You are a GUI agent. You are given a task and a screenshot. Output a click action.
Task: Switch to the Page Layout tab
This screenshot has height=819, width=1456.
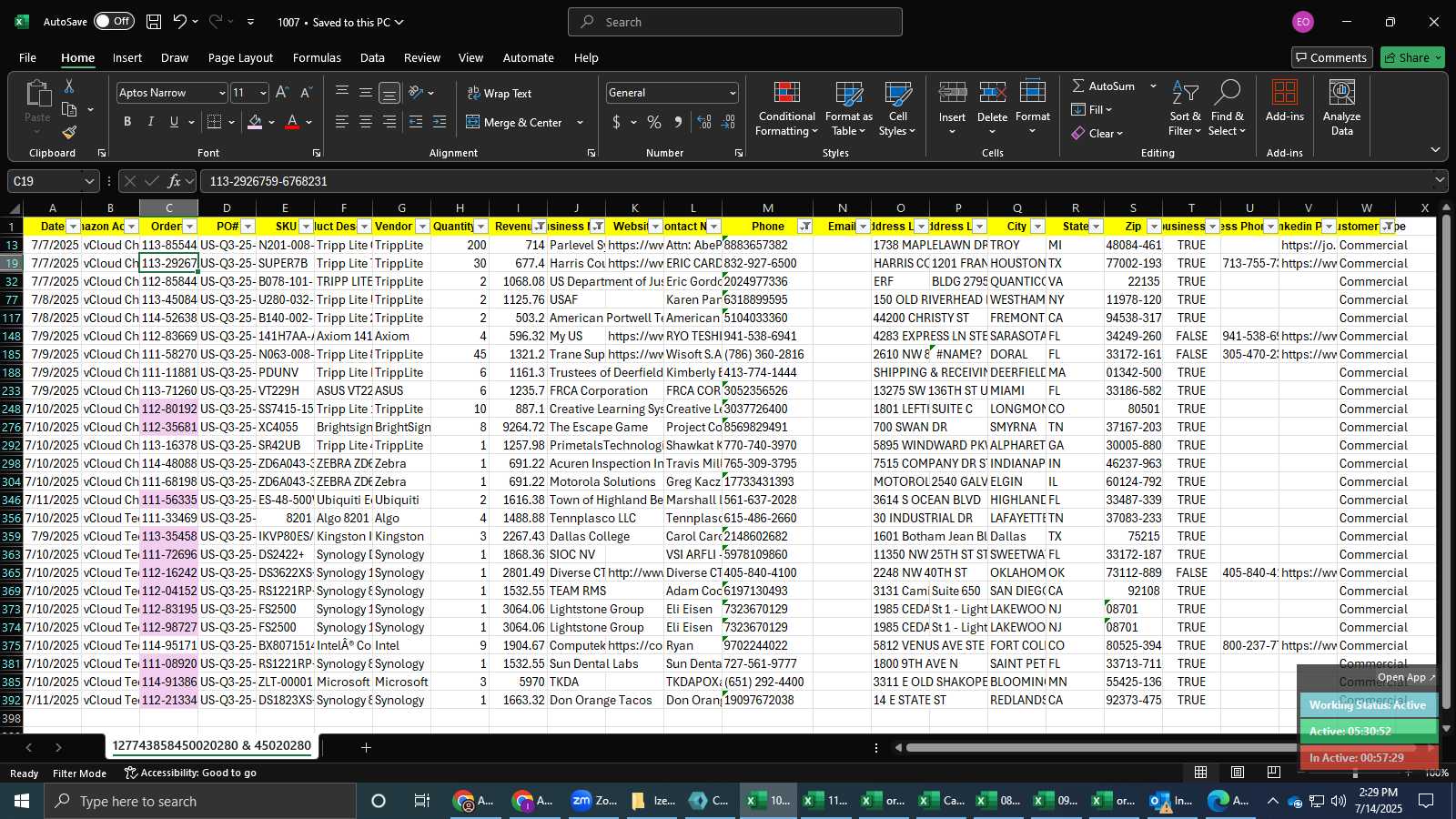pyautogui.click(x=240, y=57)
